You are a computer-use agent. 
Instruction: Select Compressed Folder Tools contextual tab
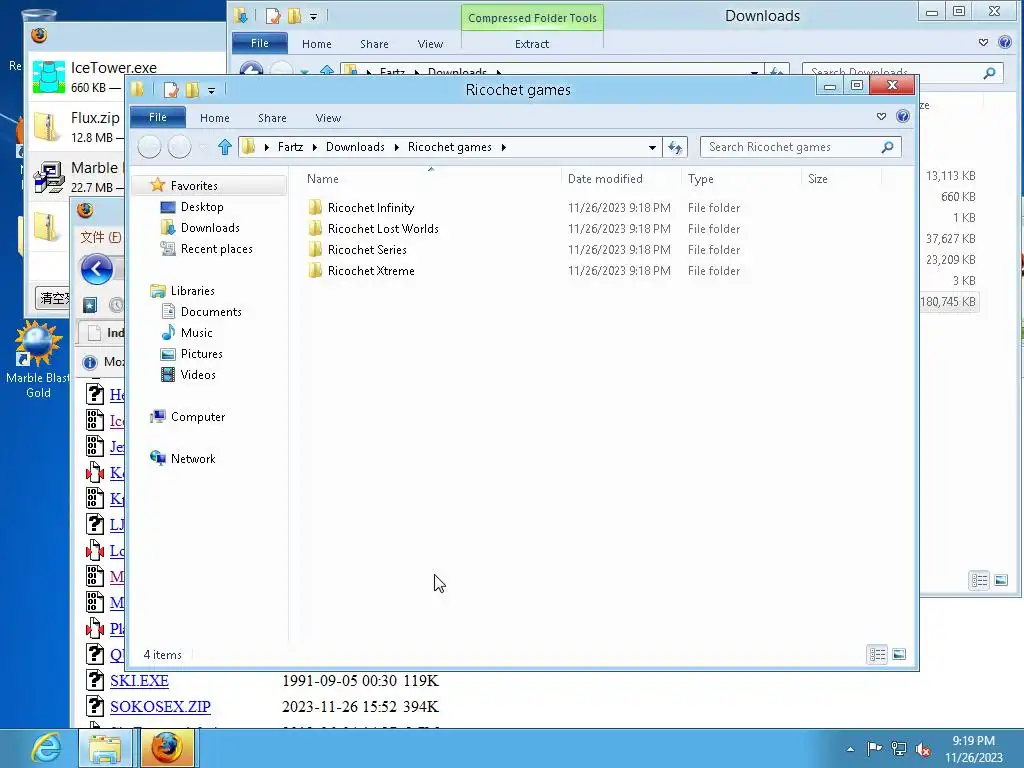click(x=532, y=18)
